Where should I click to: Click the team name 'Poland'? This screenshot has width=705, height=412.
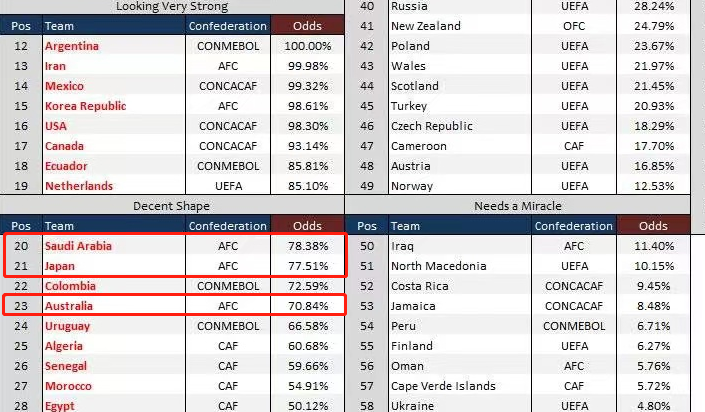[411, 46]
